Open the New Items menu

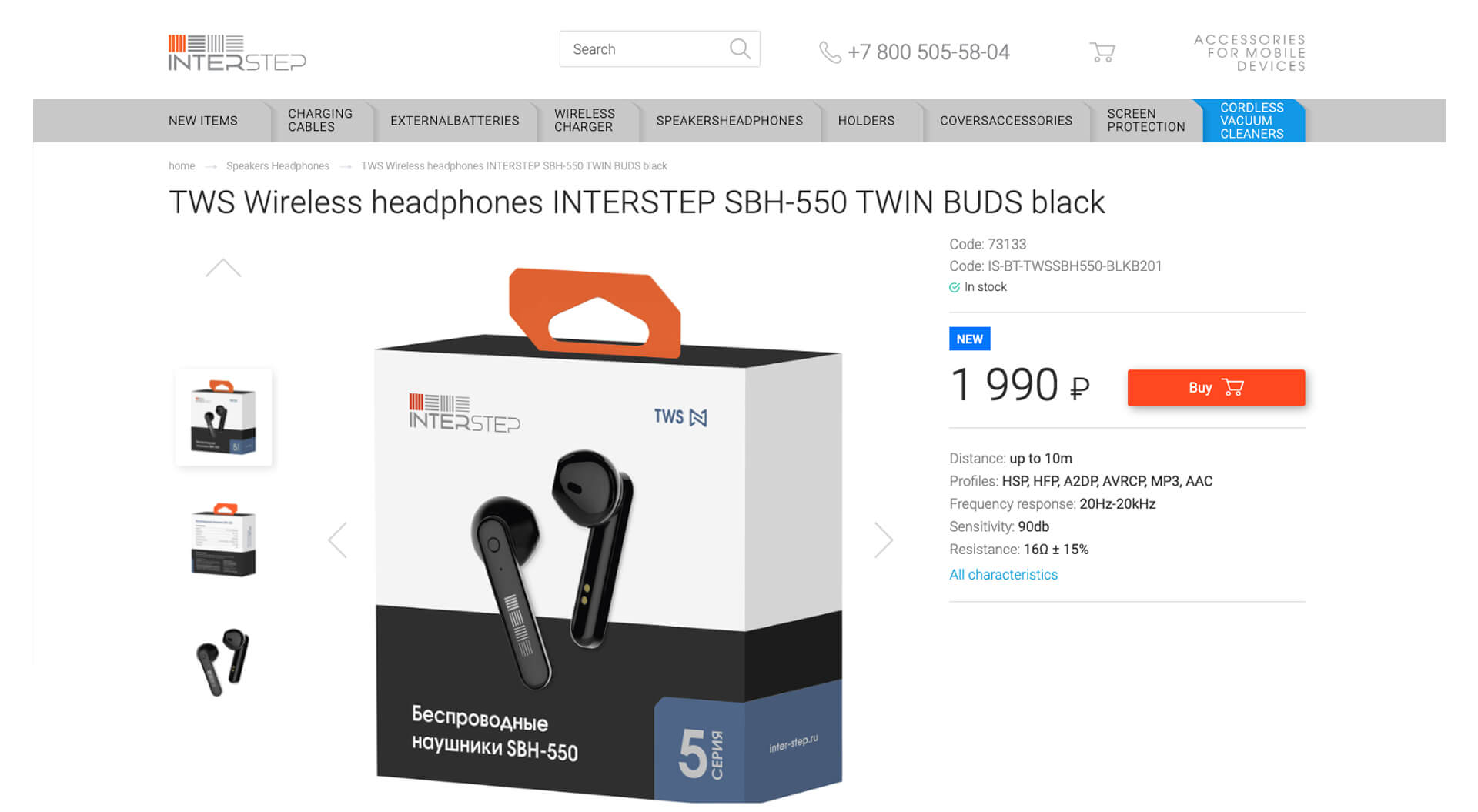click(x=203, y=121)
